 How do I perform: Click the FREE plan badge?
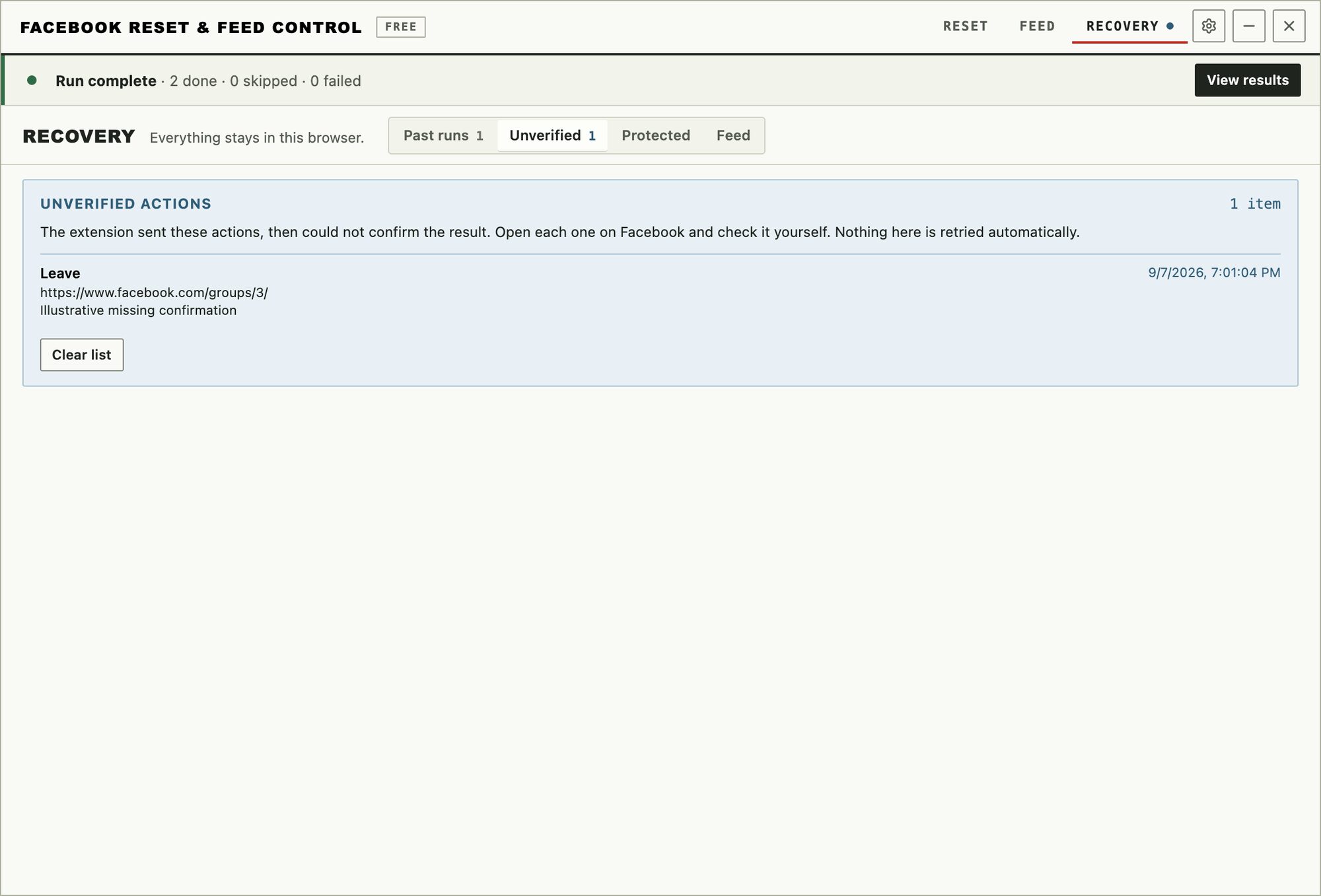click(401, 27)
